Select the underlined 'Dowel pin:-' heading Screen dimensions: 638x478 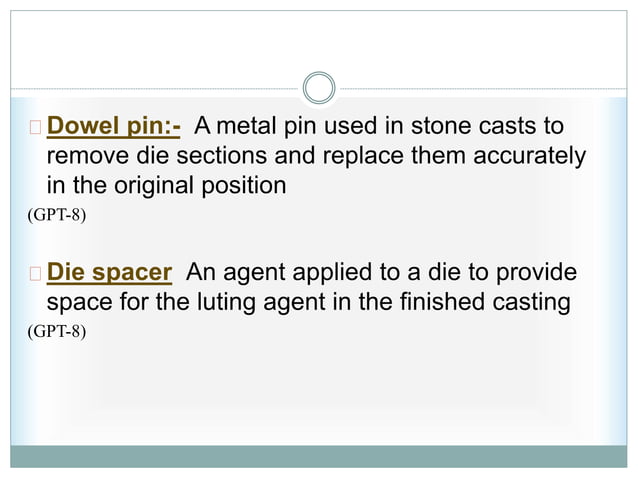[x=114, y=127]
